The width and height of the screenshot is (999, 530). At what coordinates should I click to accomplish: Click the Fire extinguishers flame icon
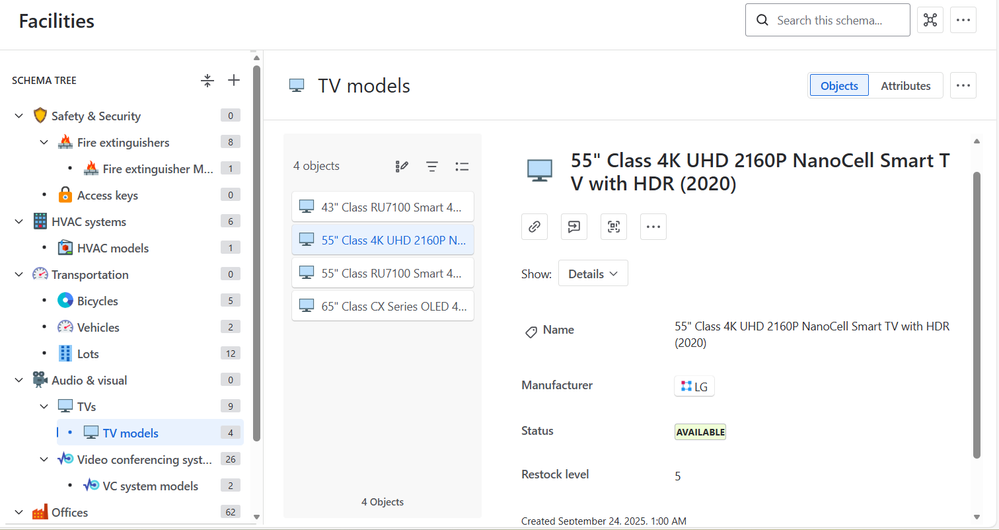65,142
